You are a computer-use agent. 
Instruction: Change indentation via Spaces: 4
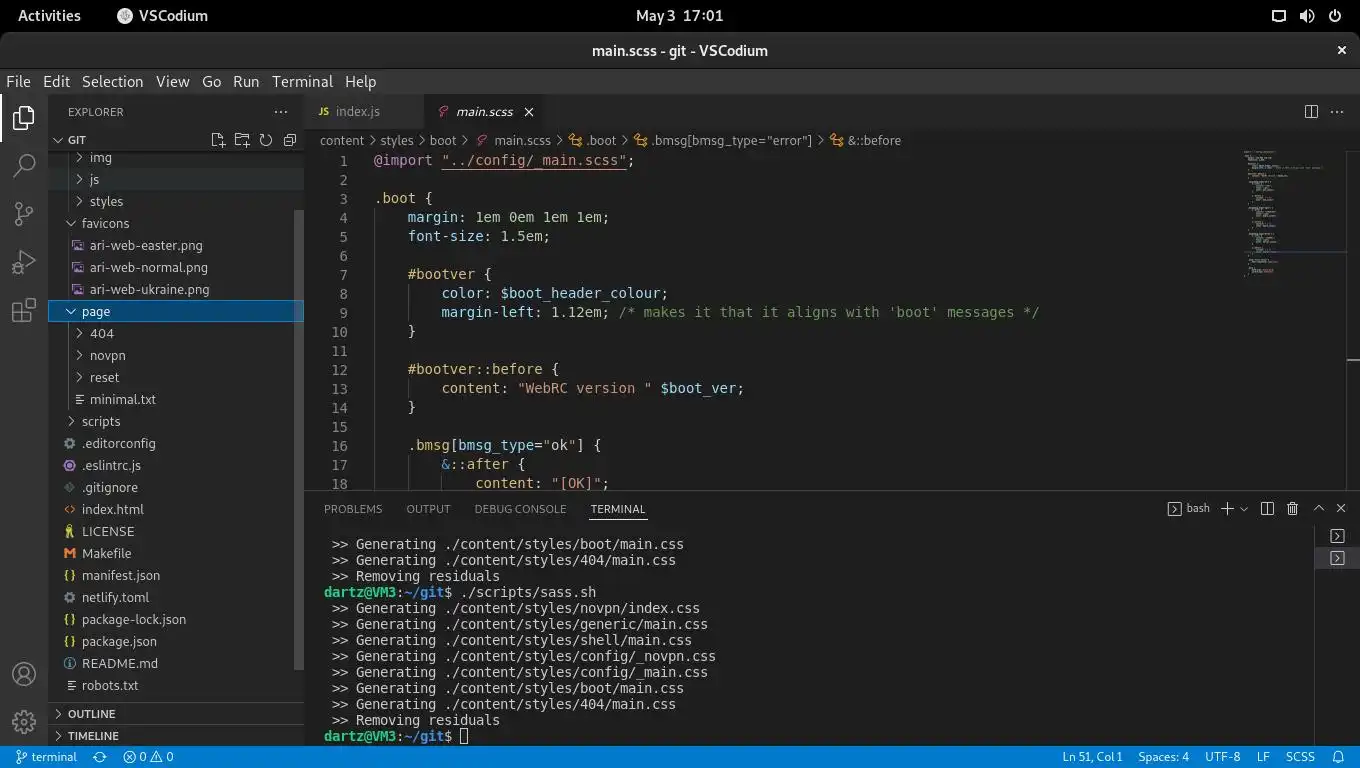tap(1163, 757)
